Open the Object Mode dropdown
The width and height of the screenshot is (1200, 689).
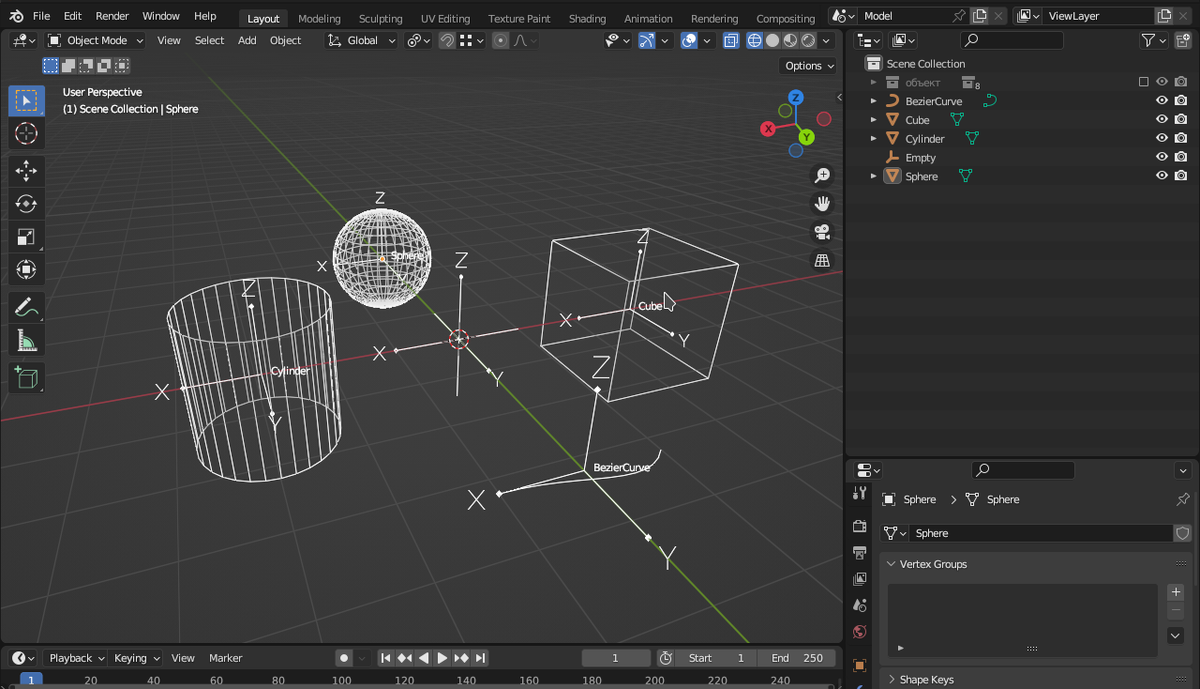[95, 40]
